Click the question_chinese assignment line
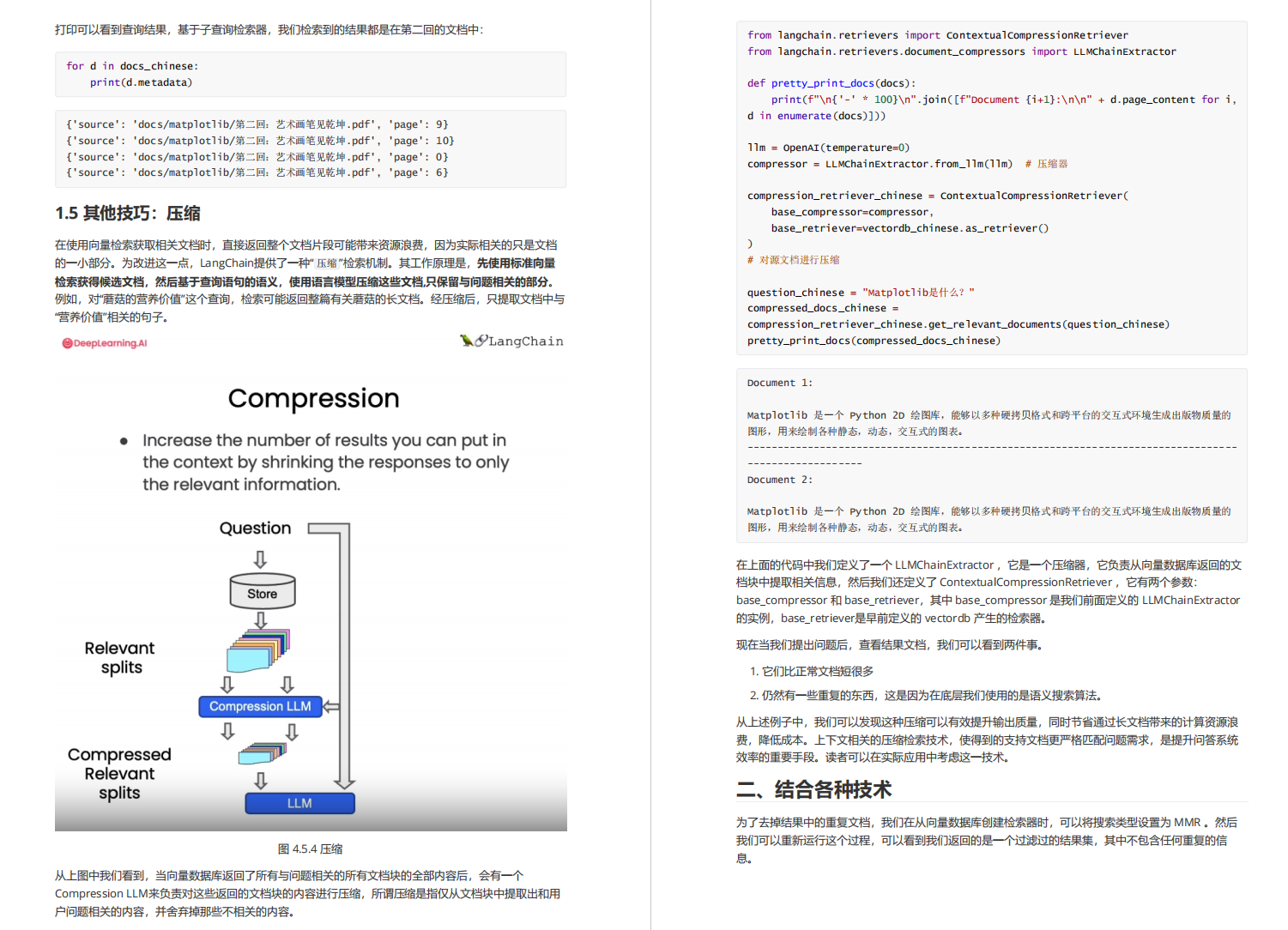This screenshot has height=930, width=1288. (x=861, y=293)
